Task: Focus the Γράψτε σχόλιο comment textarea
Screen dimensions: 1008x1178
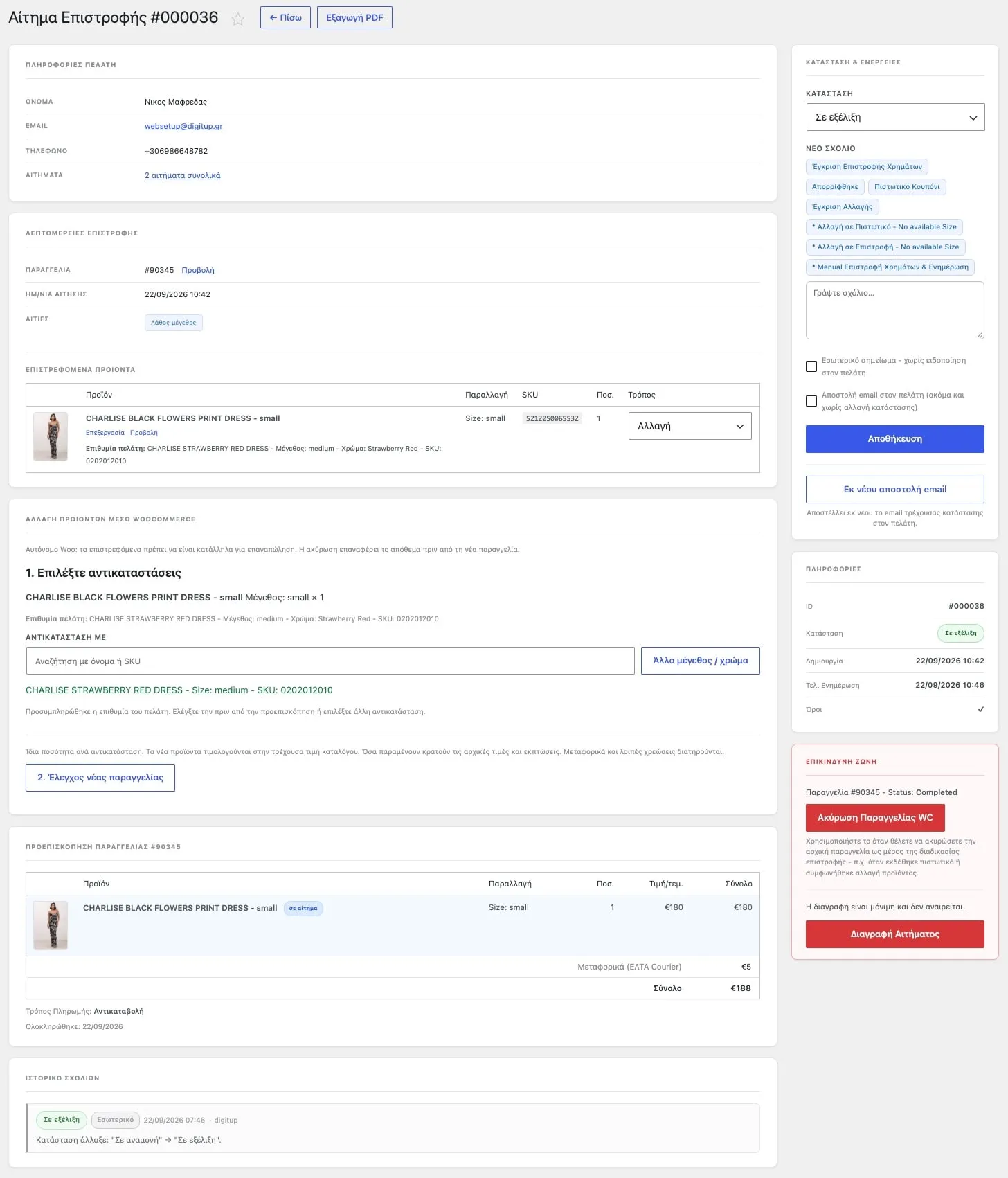Action: pyautogui.click(x=895, y=310)
